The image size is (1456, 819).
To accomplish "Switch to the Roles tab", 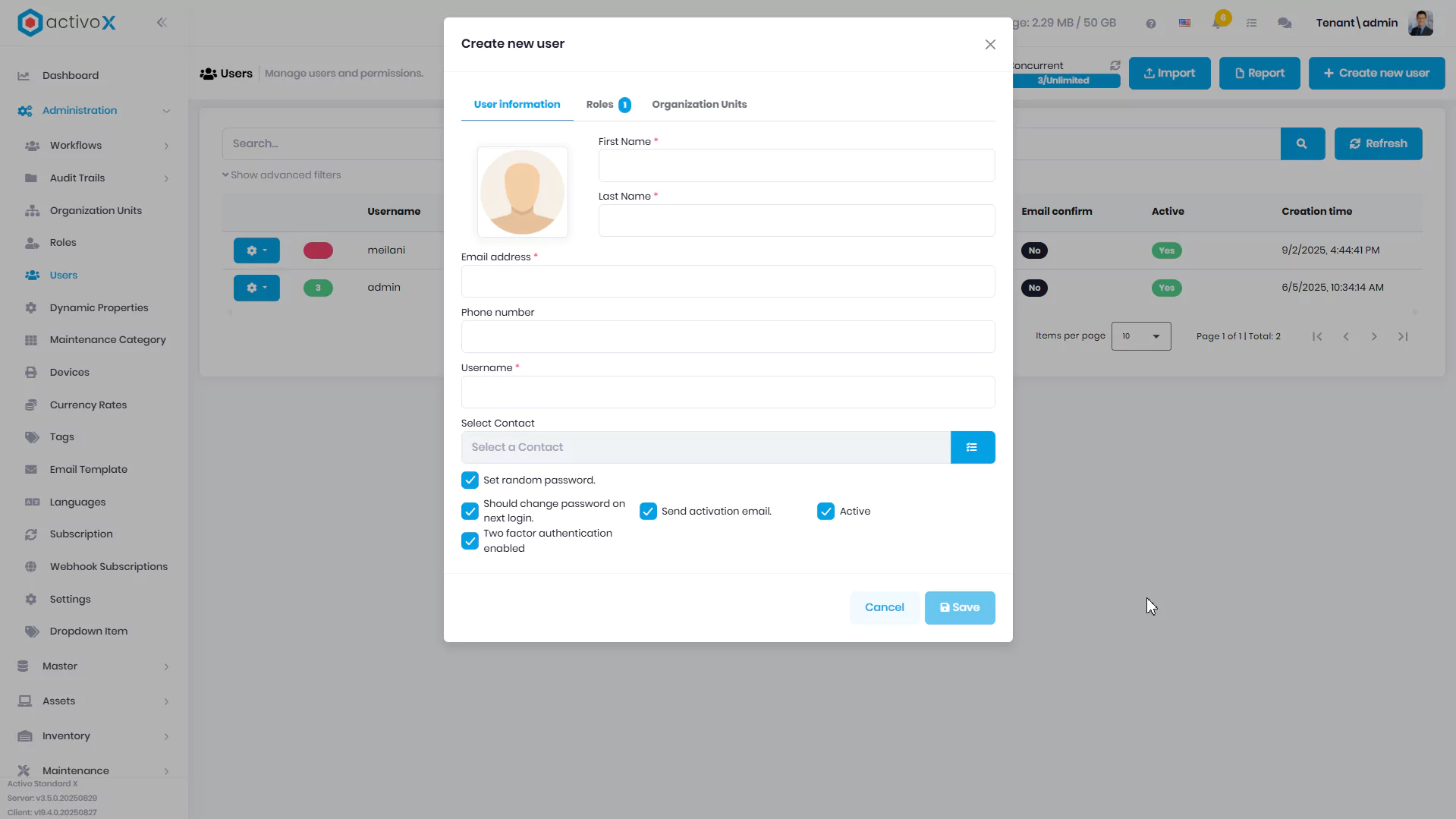I will click(x=608, y=105).
